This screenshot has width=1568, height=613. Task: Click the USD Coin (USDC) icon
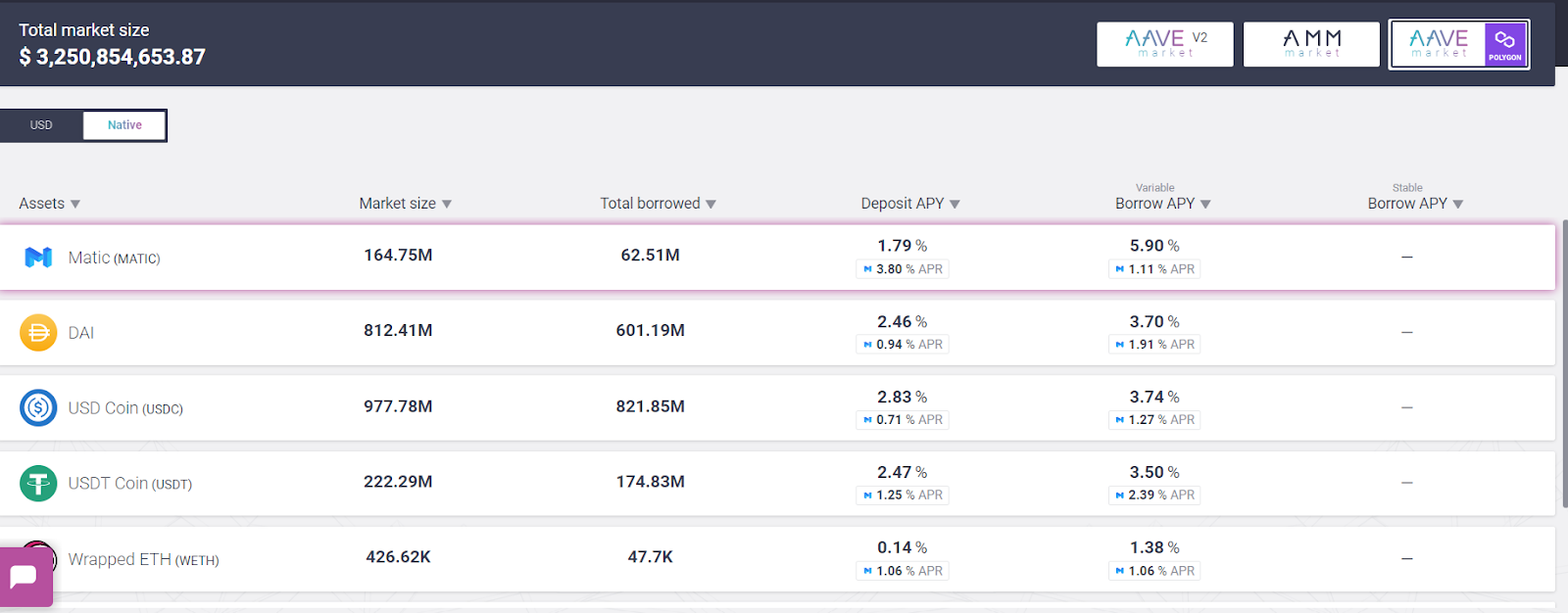[x=38, y=407]
